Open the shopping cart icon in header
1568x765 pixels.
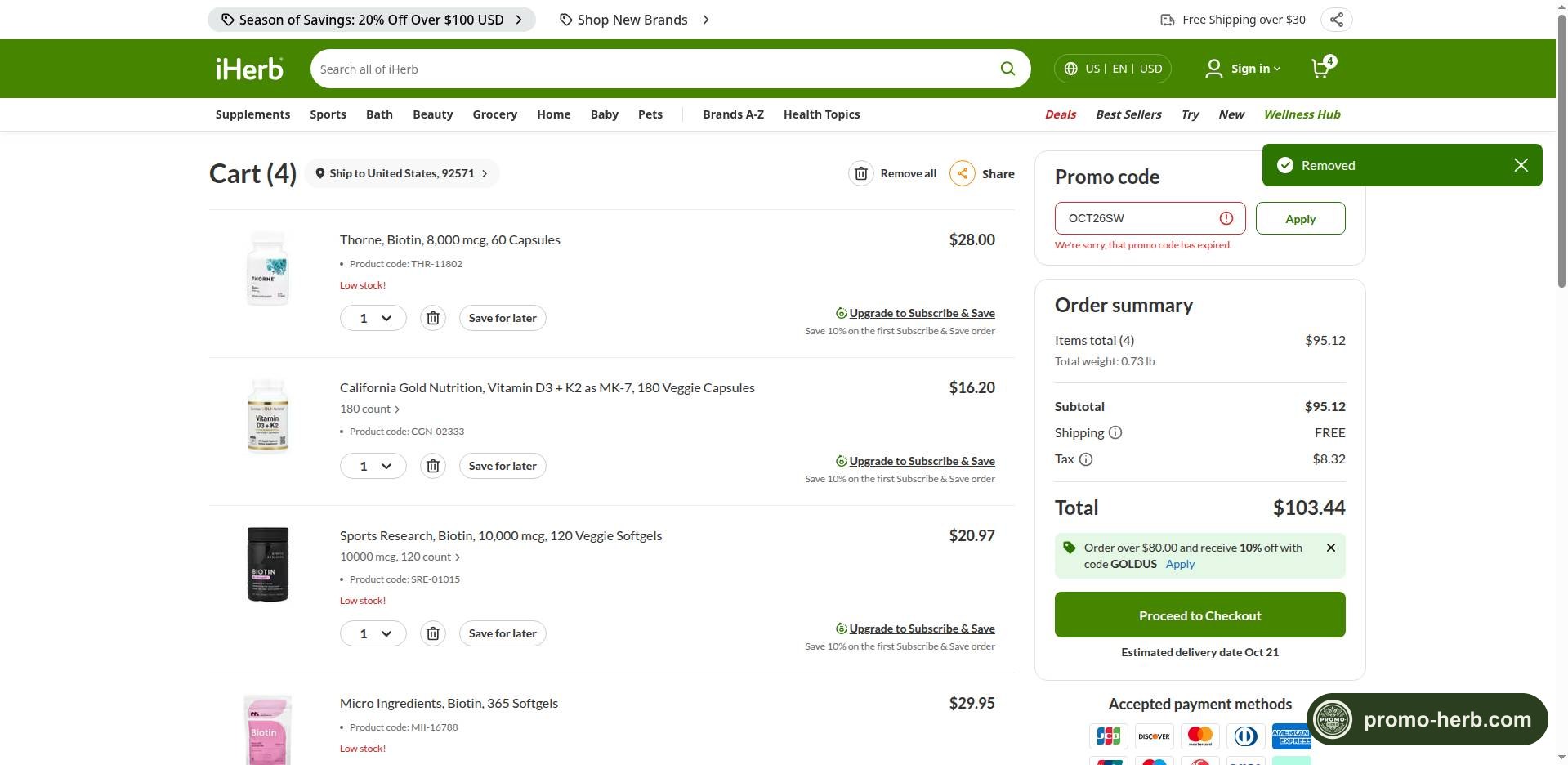1322,68
